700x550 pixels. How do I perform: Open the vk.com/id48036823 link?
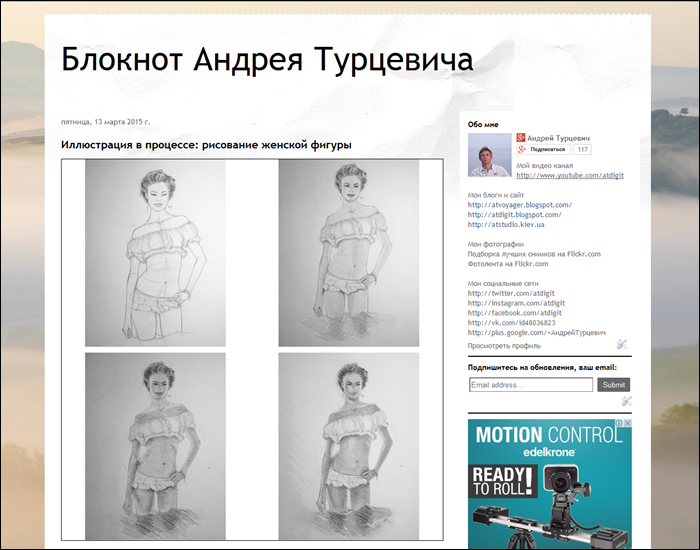tap(512, 323)
